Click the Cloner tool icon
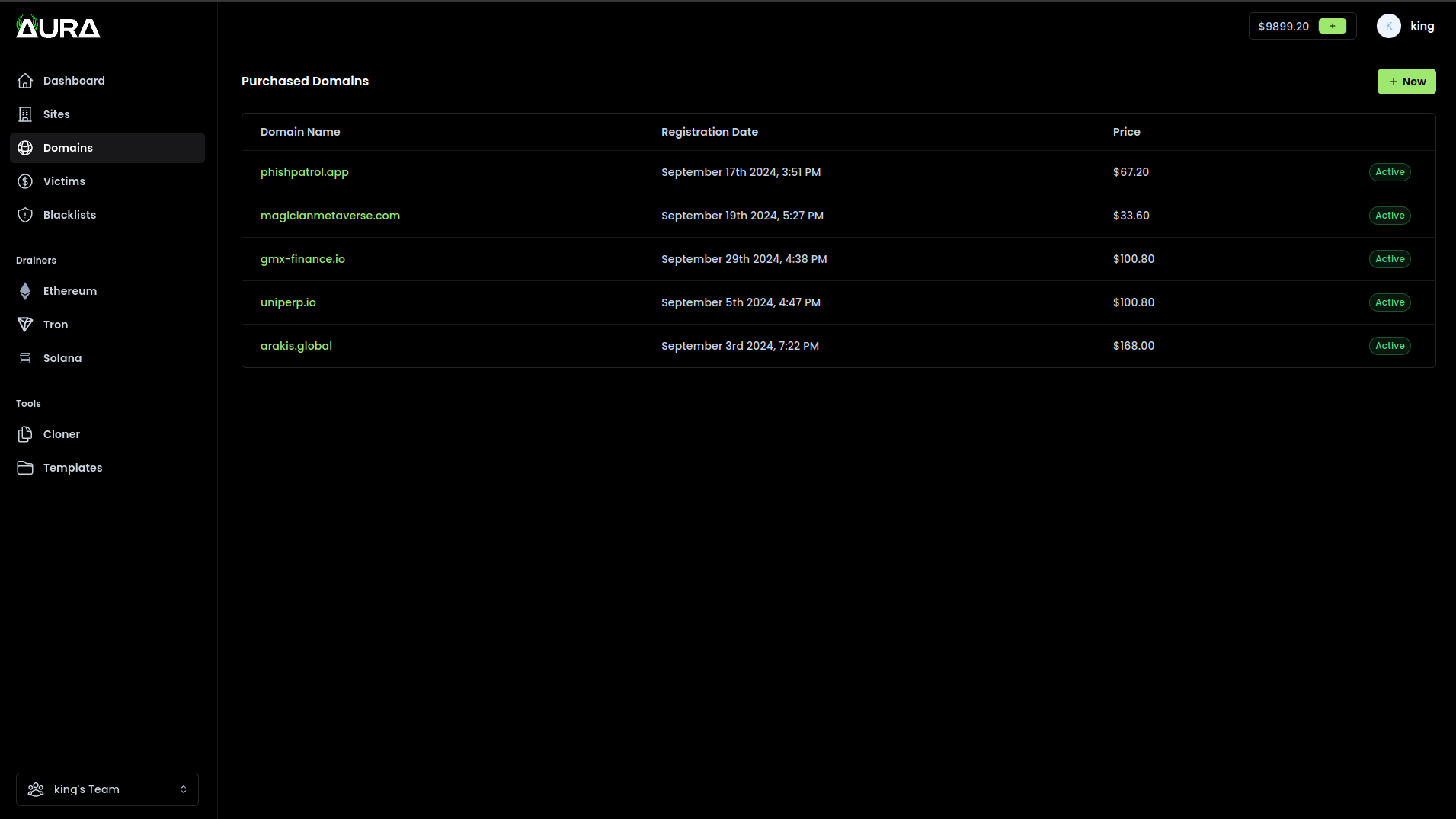 (25, 433)
